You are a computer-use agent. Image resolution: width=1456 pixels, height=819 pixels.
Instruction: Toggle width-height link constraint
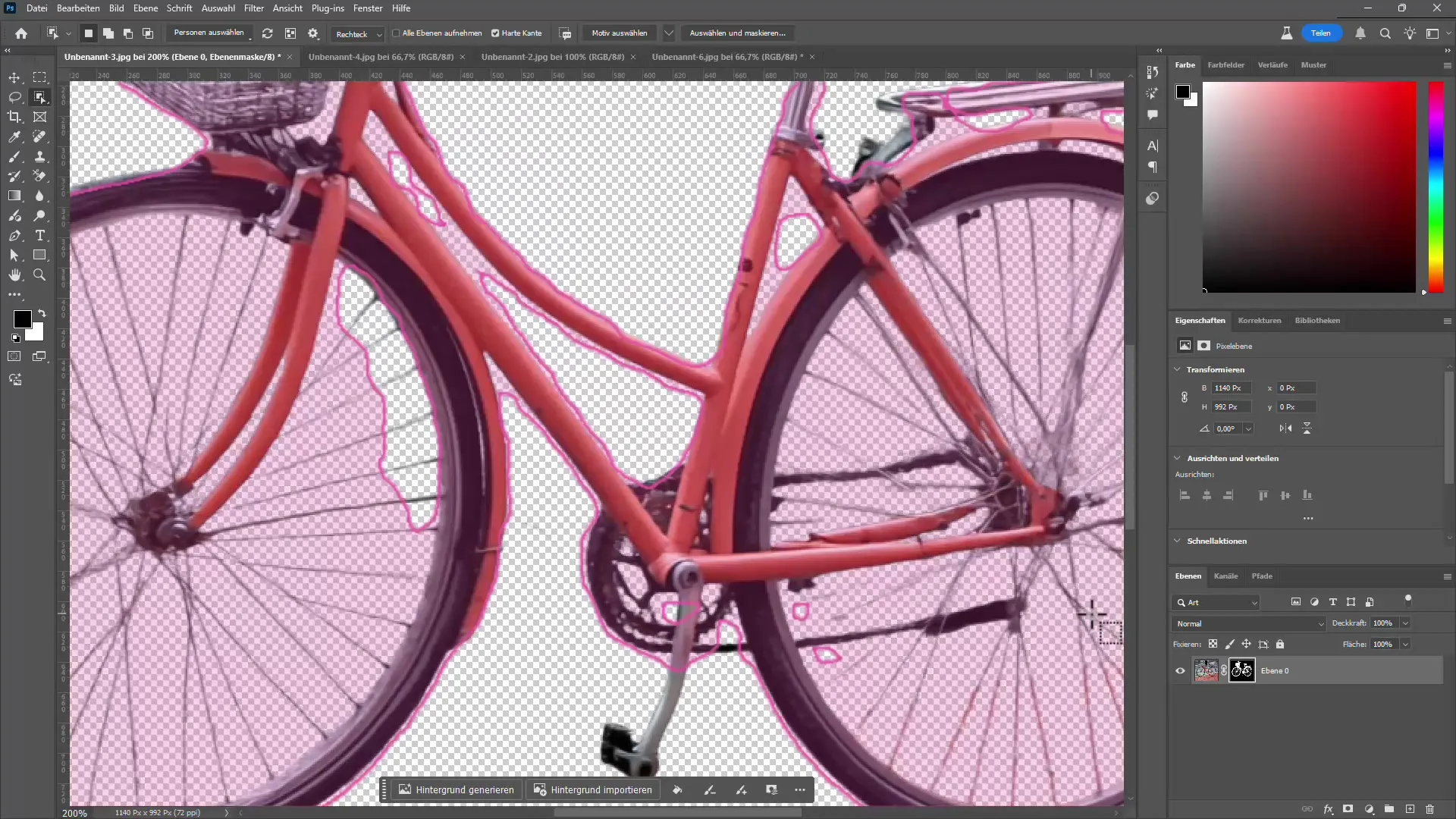(x=1184, y=397)
